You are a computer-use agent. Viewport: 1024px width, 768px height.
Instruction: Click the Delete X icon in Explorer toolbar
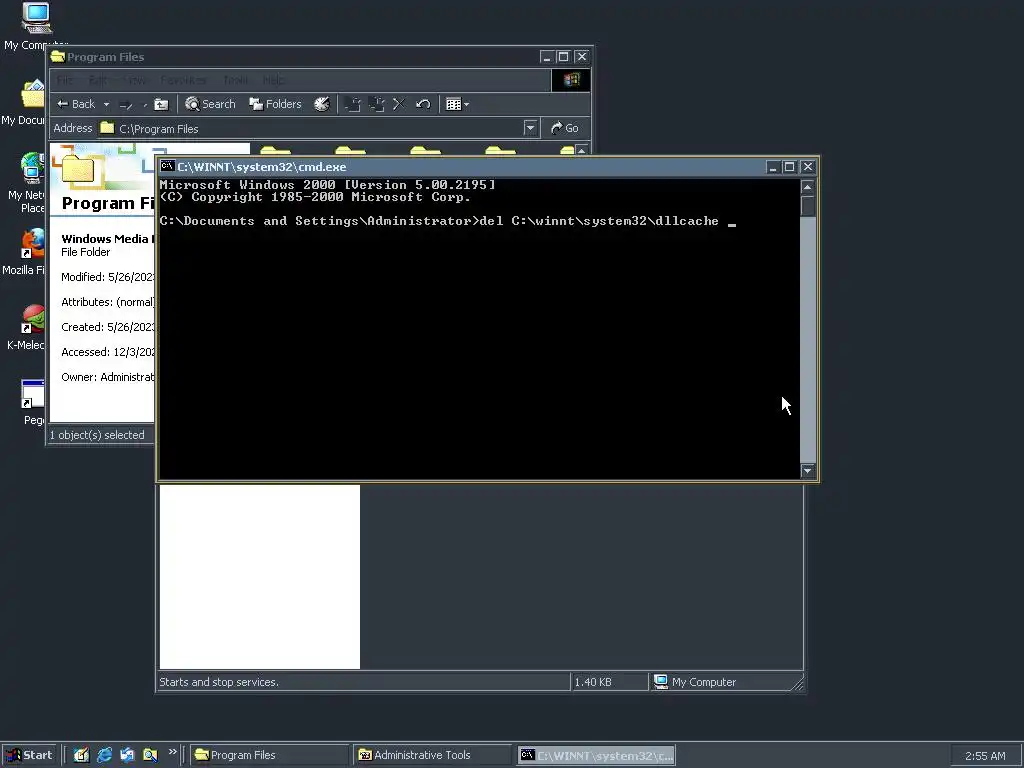[x=399, y=104]
